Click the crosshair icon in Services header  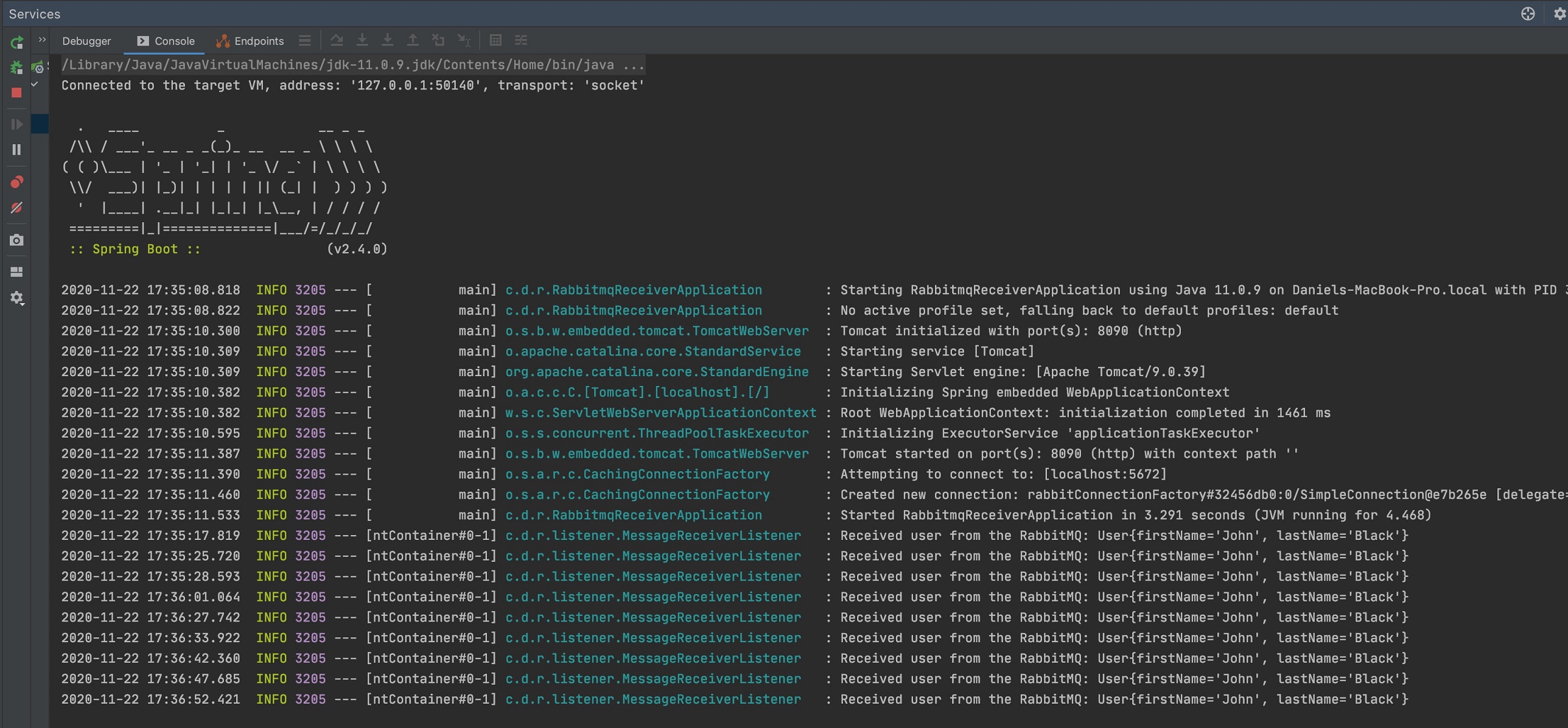1527,13
